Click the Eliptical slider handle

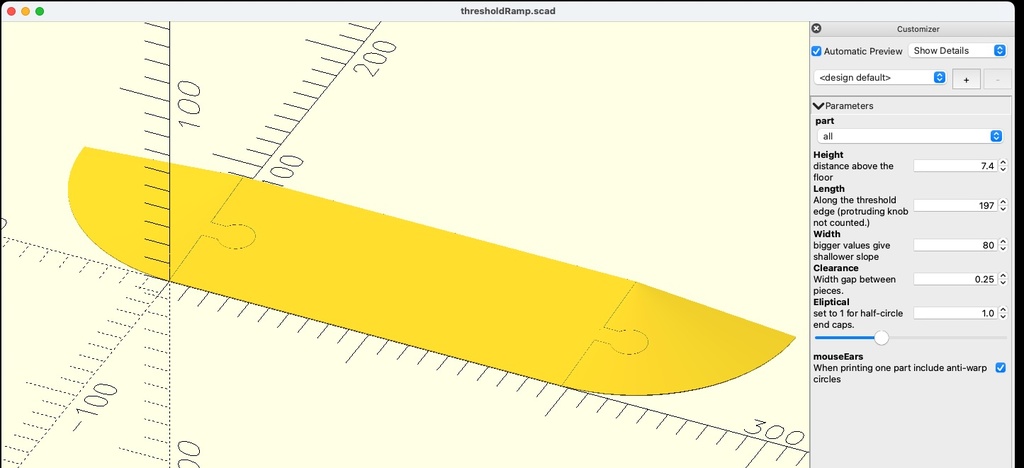pos(882,337)
